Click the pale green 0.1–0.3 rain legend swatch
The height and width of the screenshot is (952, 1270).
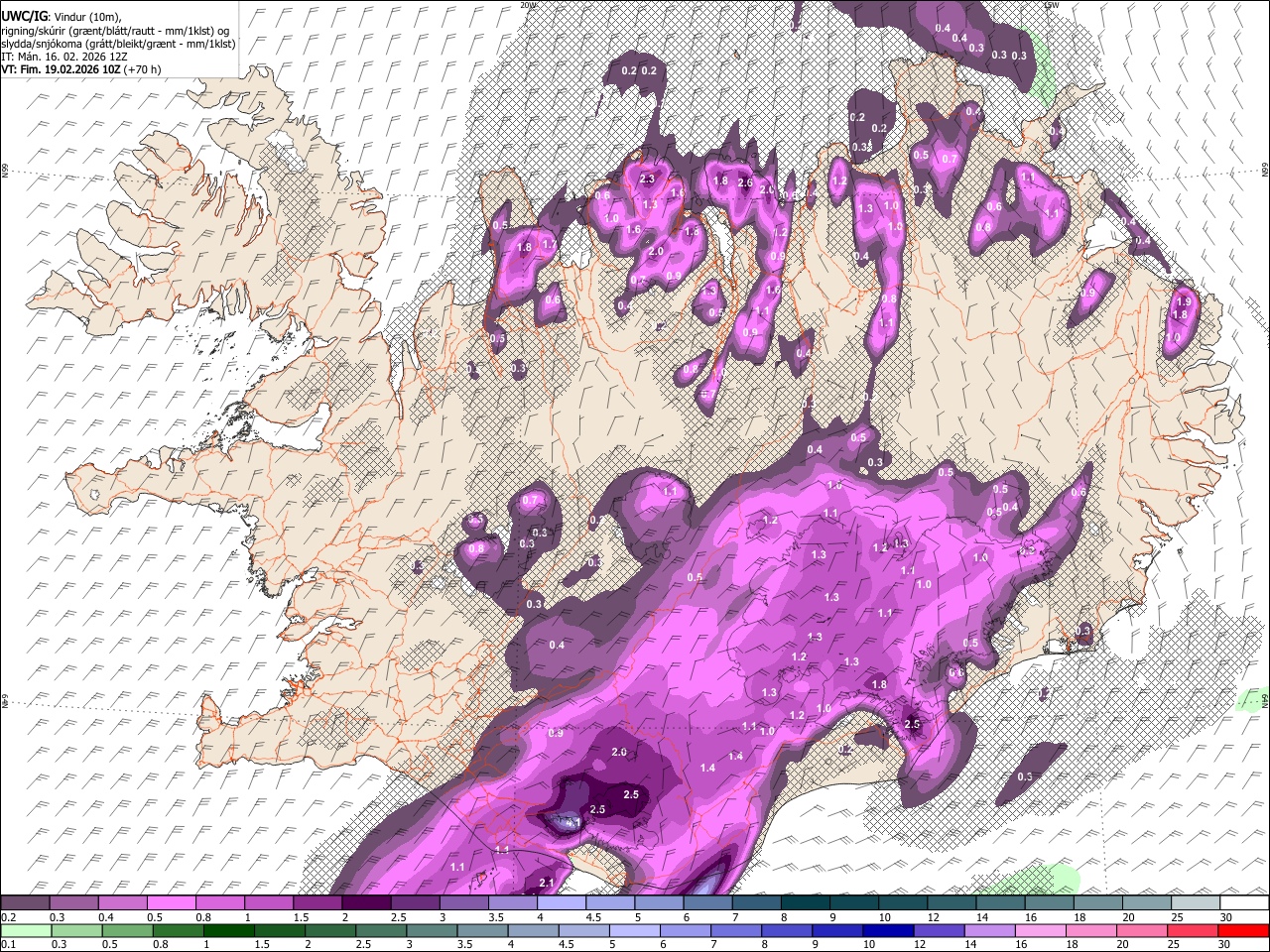(26, 930)
